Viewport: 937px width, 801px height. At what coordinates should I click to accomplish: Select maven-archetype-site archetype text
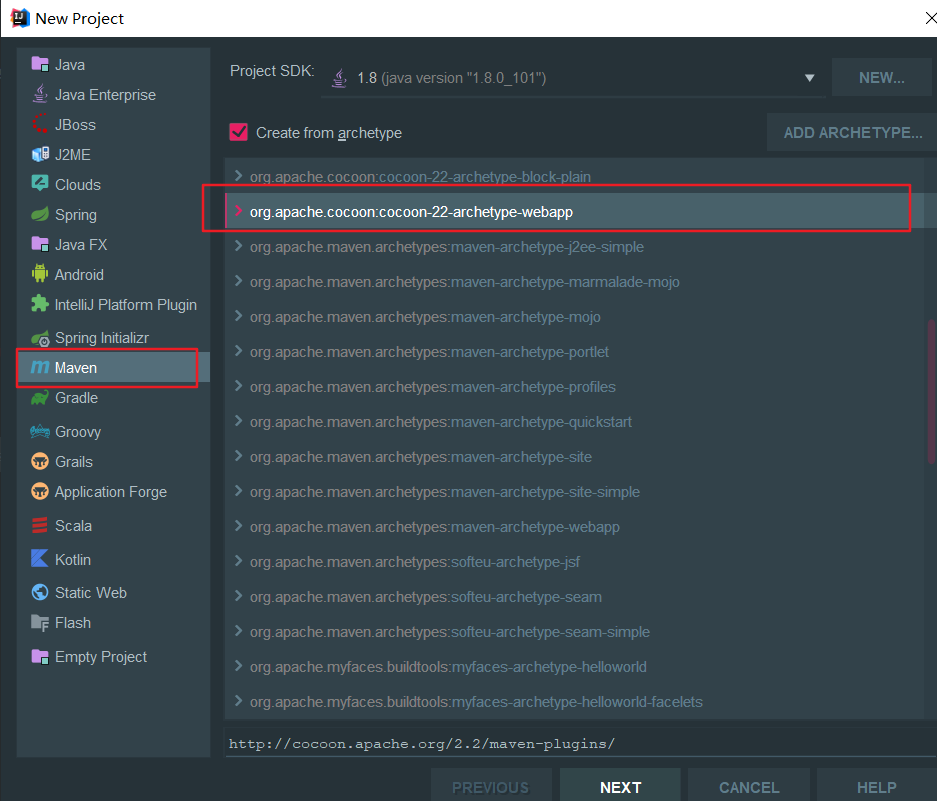point(421,457)
